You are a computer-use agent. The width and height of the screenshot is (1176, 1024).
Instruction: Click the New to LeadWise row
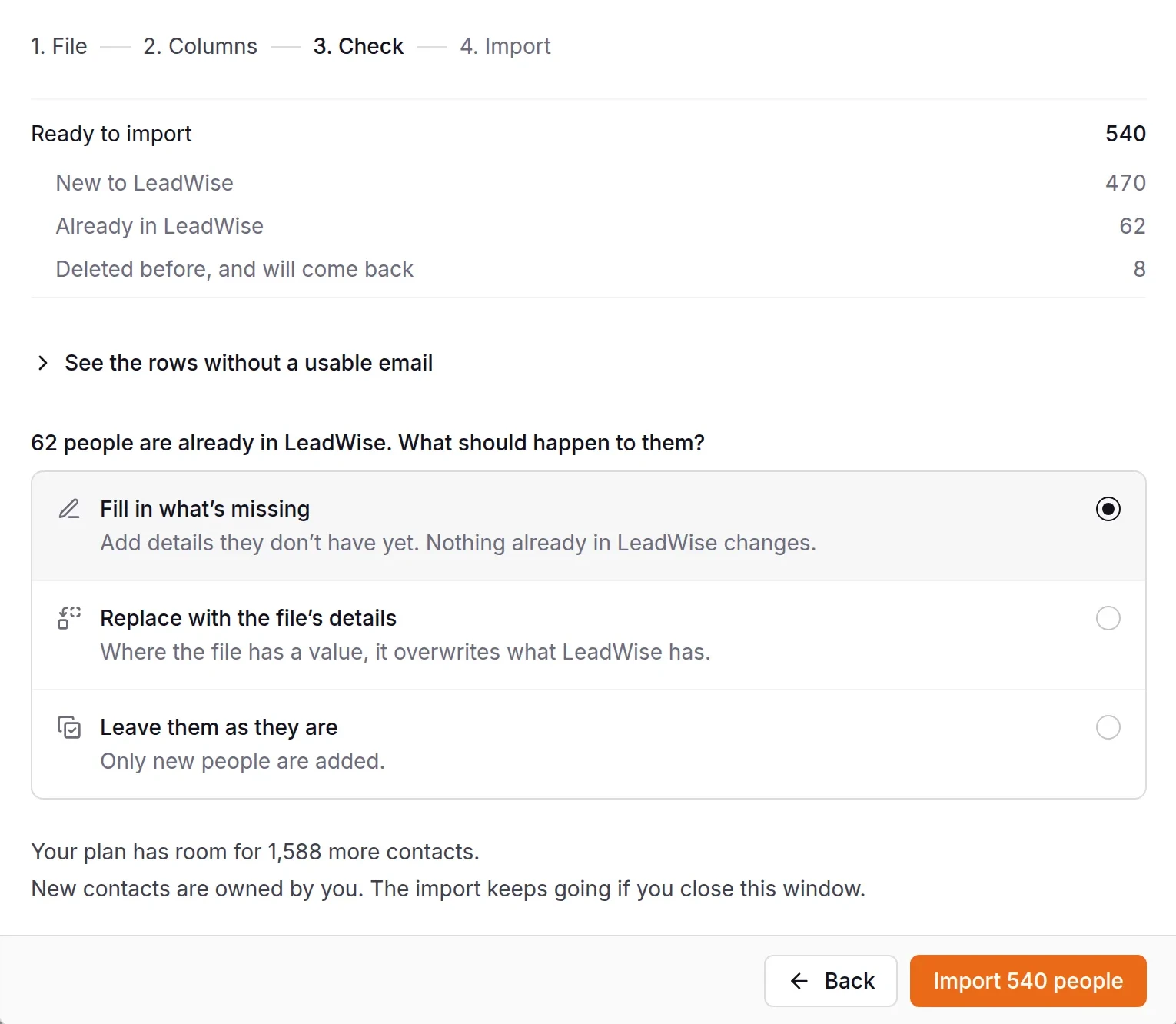click(x=589, y=183)
